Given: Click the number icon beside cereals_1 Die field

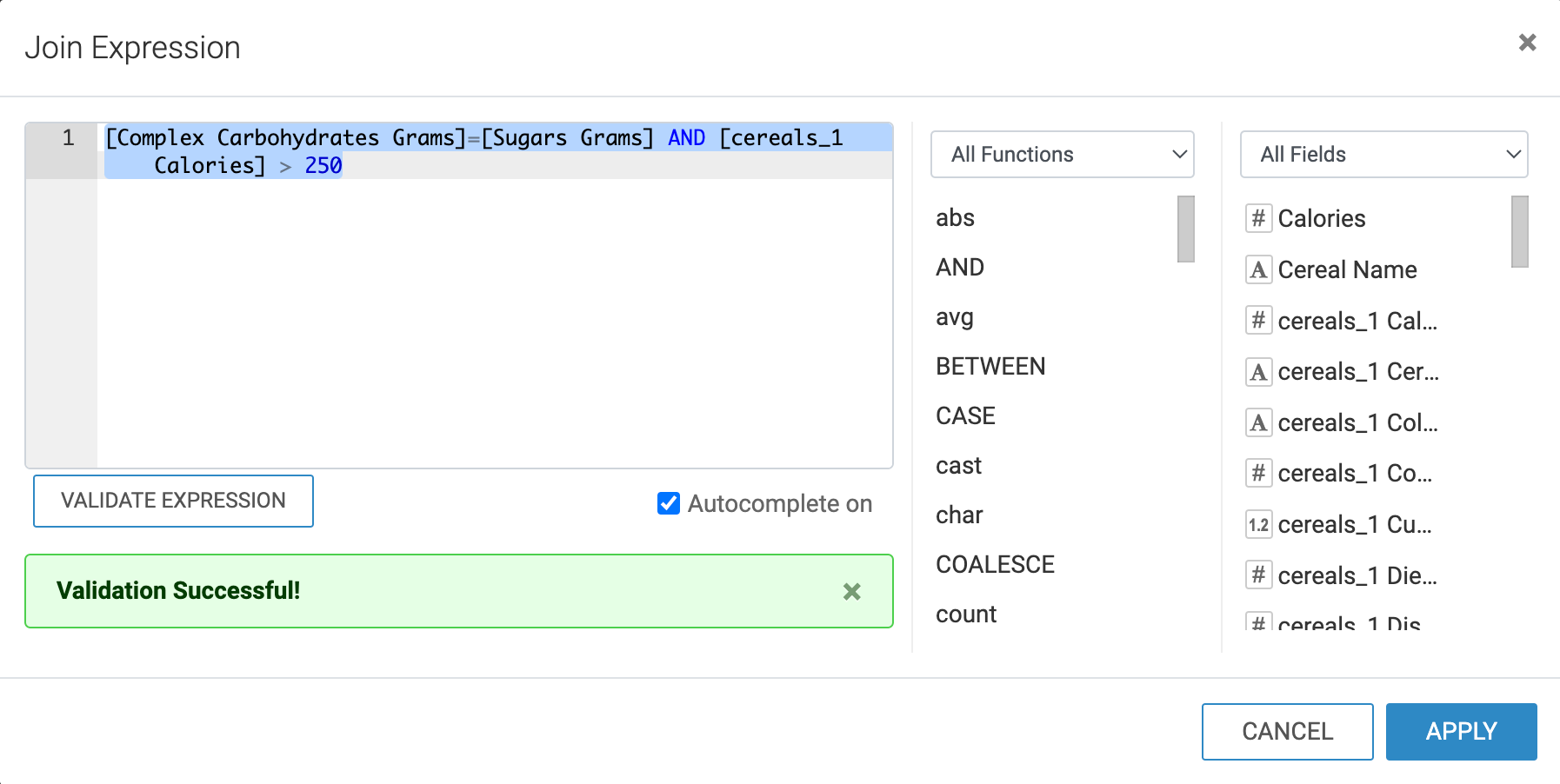Looking at the screenshot, I should coord(1258,575).
